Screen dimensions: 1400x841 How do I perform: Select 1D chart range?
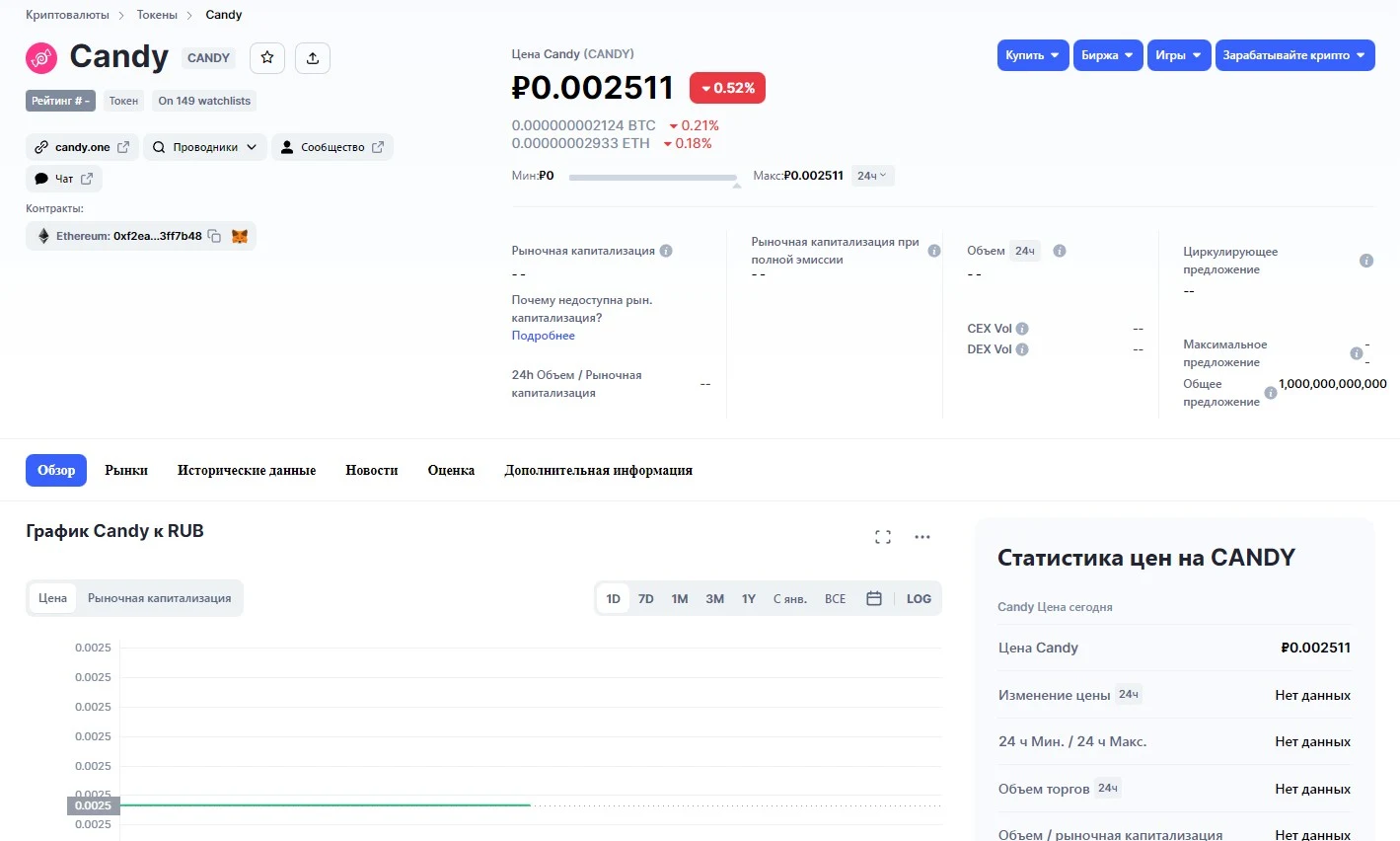[x=613, y=599]
